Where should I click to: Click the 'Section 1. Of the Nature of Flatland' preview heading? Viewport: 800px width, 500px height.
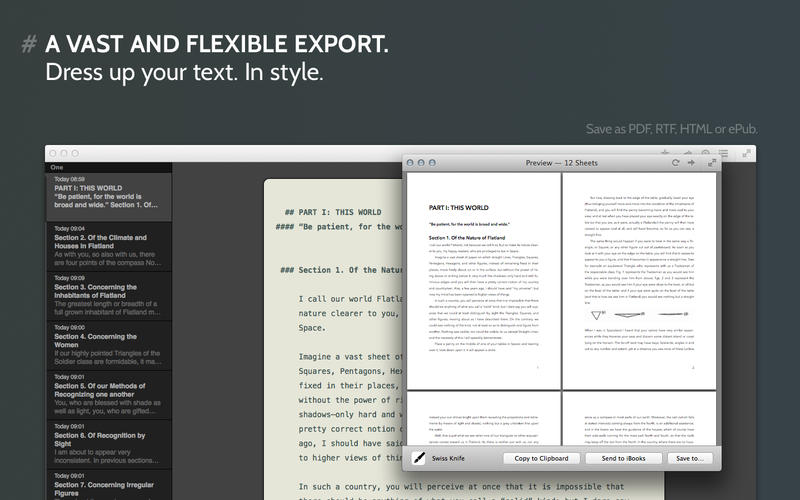[x=467, y=238]
